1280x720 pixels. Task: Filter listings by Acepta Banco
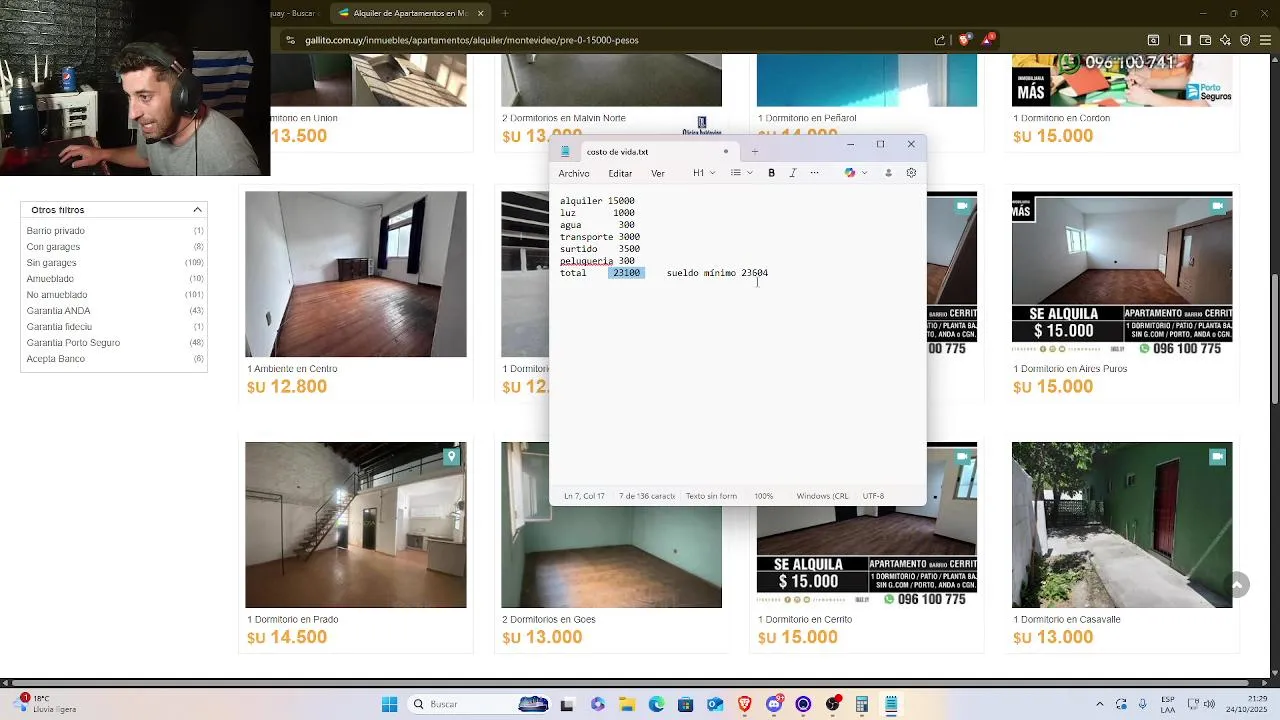pos(56,359)
